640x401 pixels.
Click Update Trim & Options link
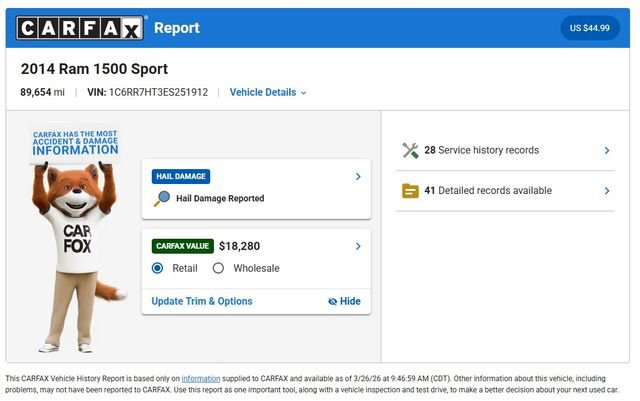pyautogui.click(x=202, y=301)
